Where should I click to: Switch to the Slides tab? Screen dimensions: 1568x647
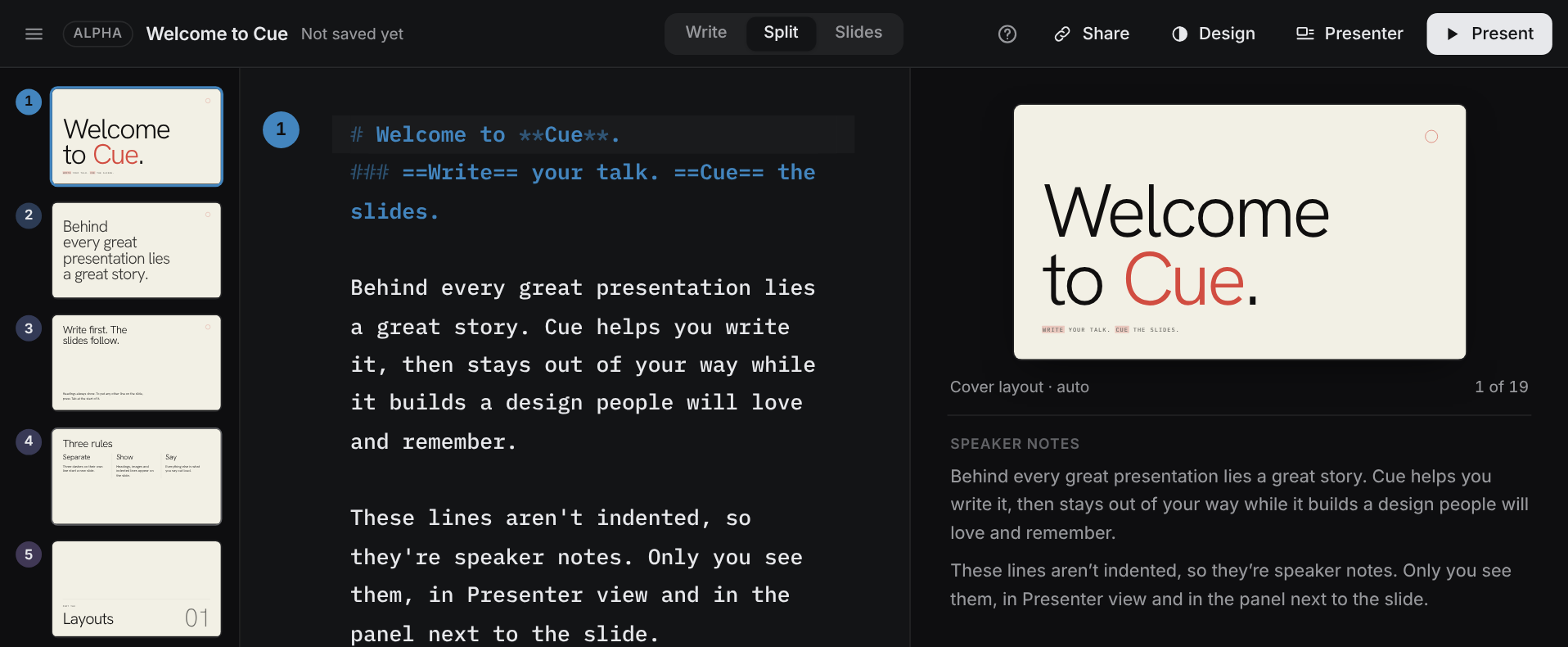(x=858, y=33)
